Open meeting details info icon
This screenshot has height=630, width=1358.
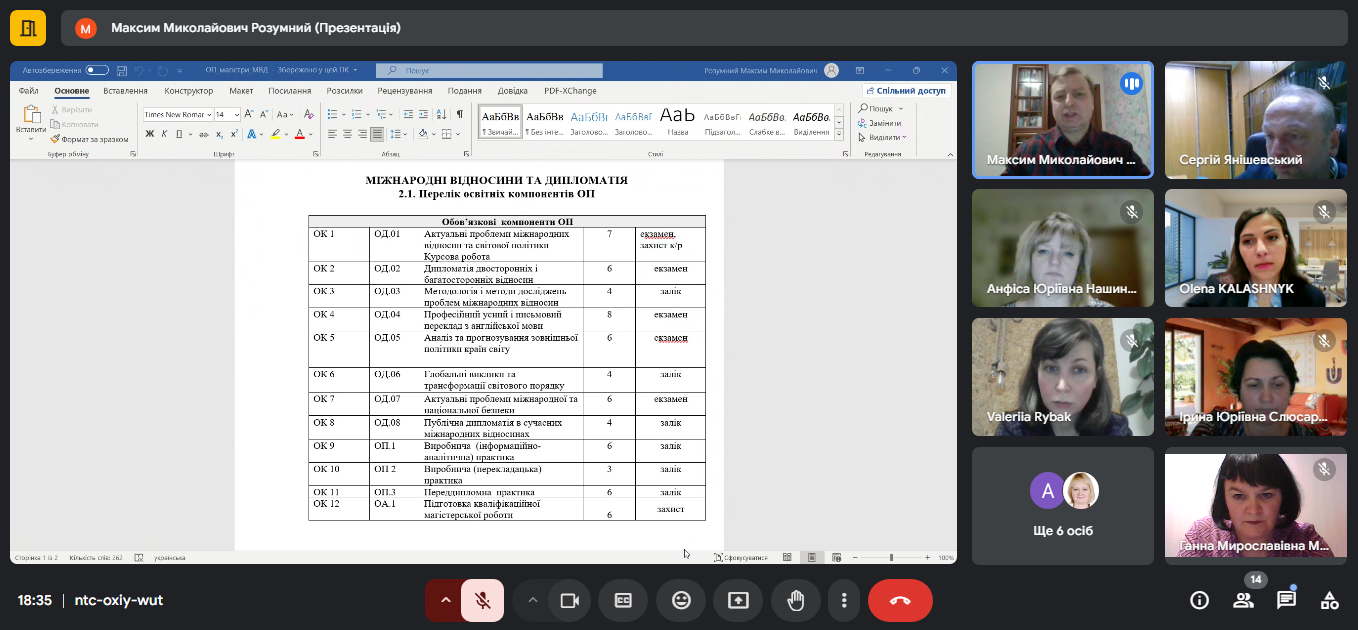(x=1199, y=600)
